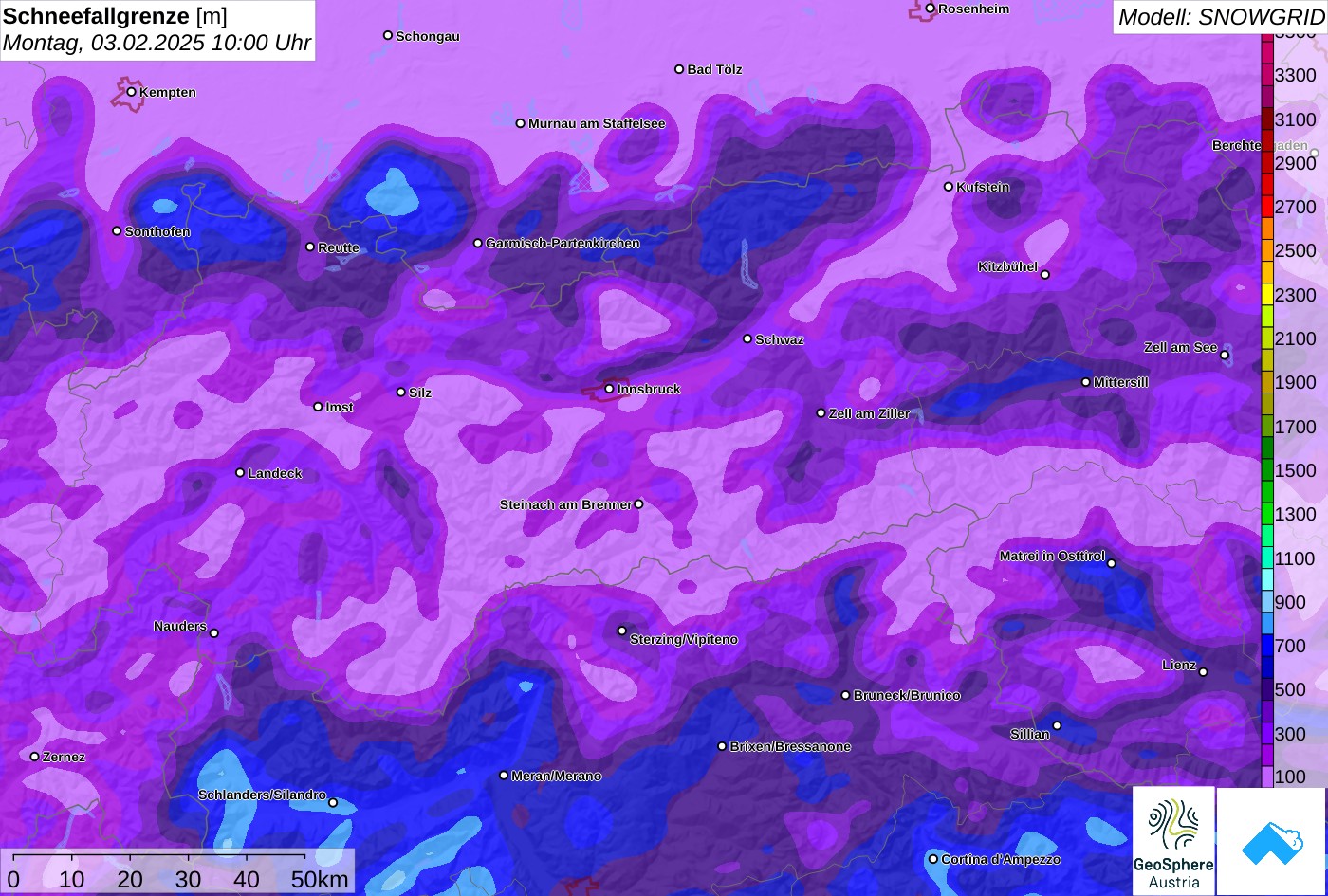Select the Bruneck/Brunico label
This screenshot has height=896, width=1328.
click(x=907, y=696)
